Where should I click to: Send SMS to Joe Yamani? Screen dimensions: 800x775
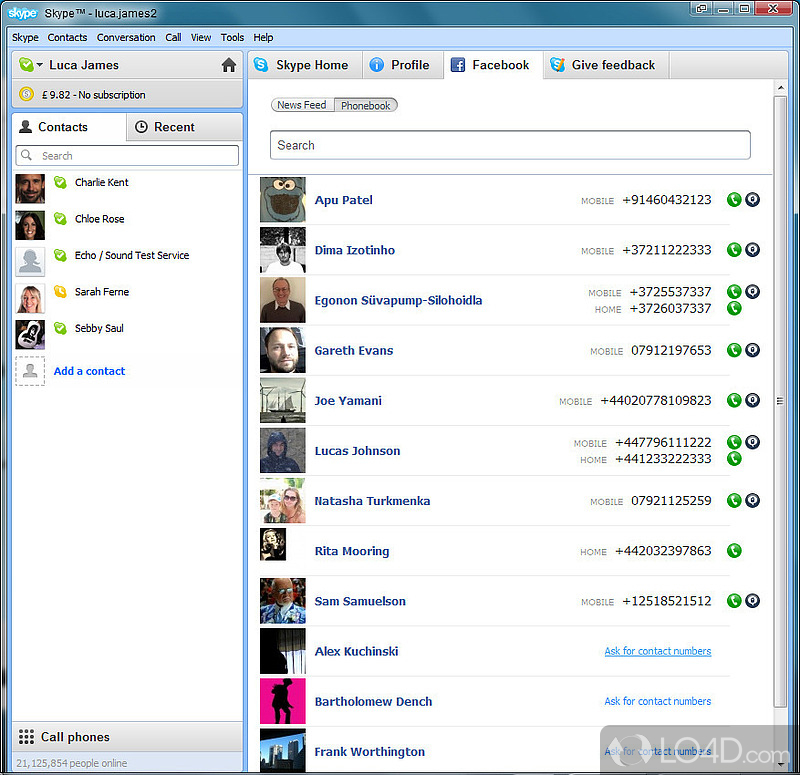pyautogui.click(x=753, y=400)
